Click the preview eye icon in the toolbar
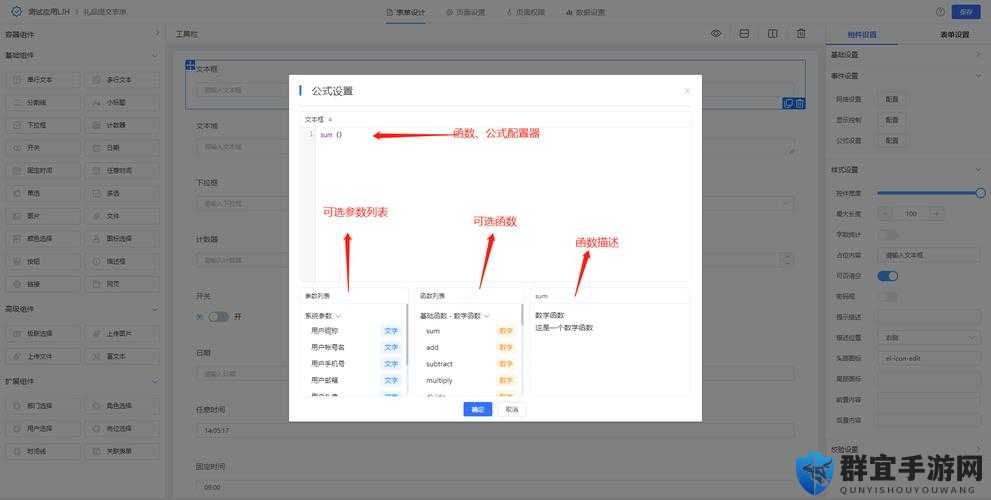Viewport: 991px width, 500px height. [716, 34]
